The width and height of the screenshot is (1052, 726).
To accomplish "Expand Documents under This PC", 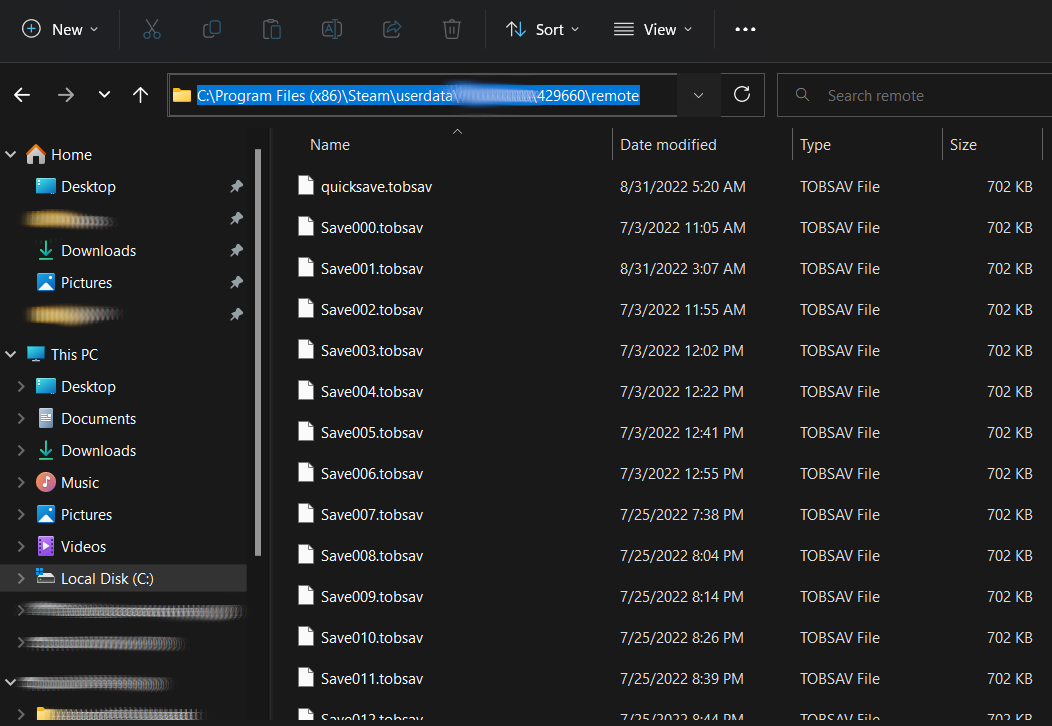I will 21,418.
